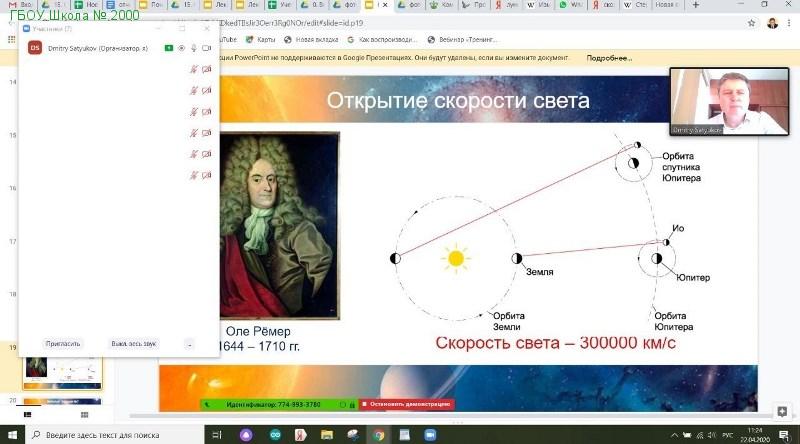Click disabled camera icon of fourth participant row
This screenshot has height=444, width=800.
pyautogui.click(x=207, y=112)
